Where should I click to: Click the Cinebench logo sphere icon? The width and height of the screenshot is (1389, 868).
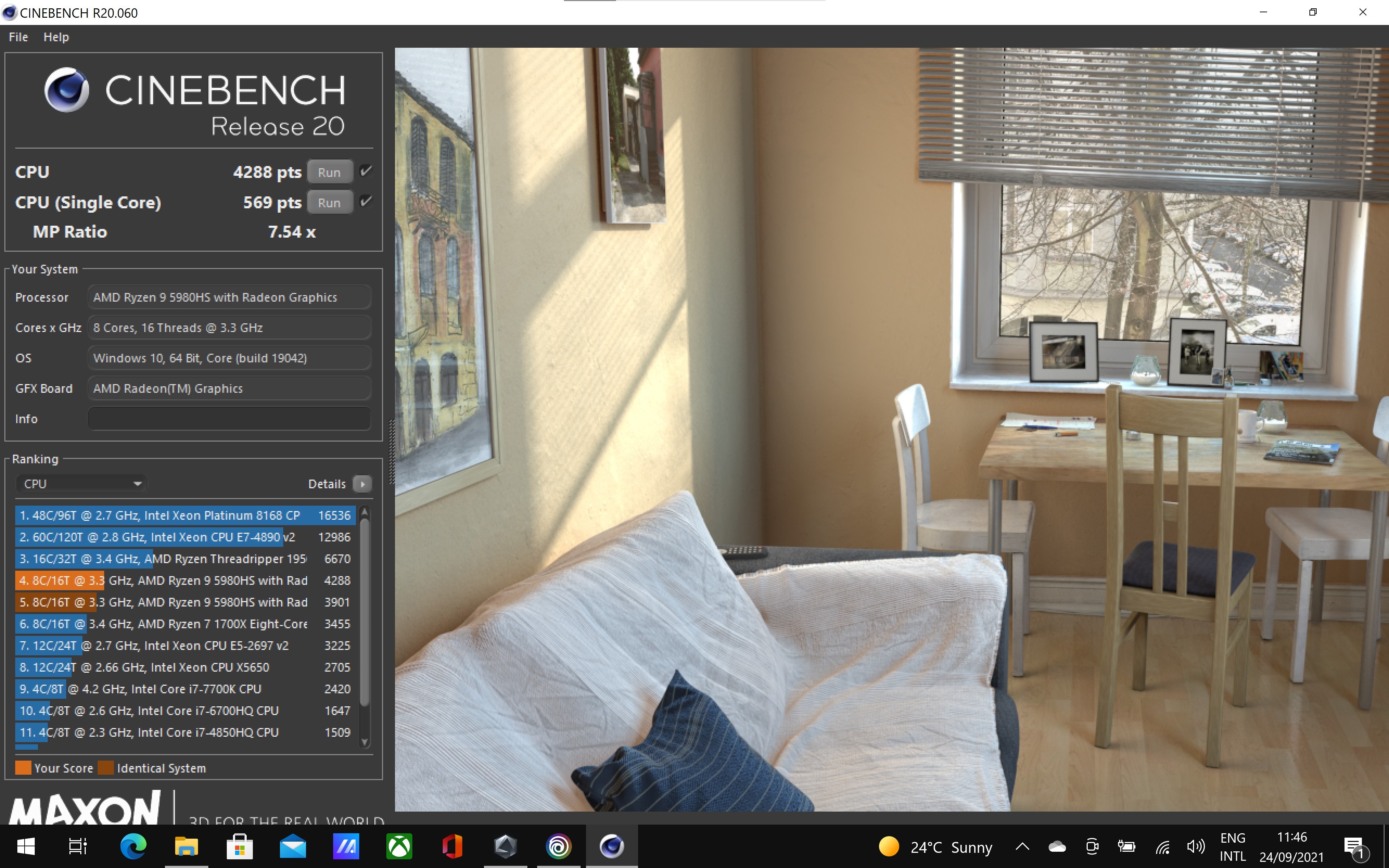[x=67, y=90]
